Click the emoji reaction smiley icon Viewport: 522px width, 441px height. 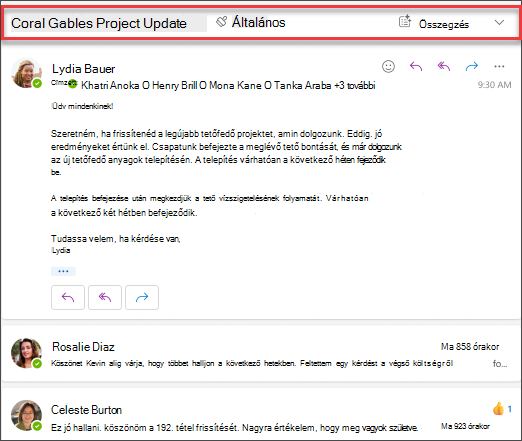(388, 66)
